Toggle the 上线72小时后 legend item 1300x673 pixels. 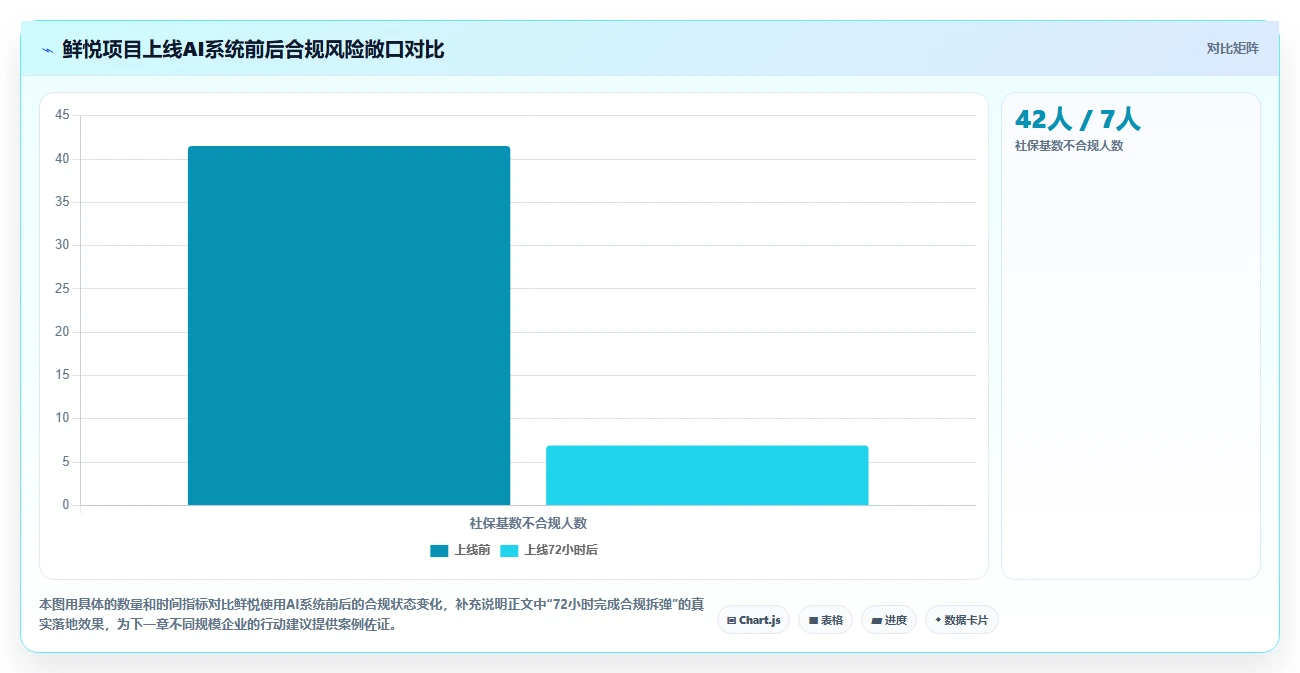tap(549, 550)
